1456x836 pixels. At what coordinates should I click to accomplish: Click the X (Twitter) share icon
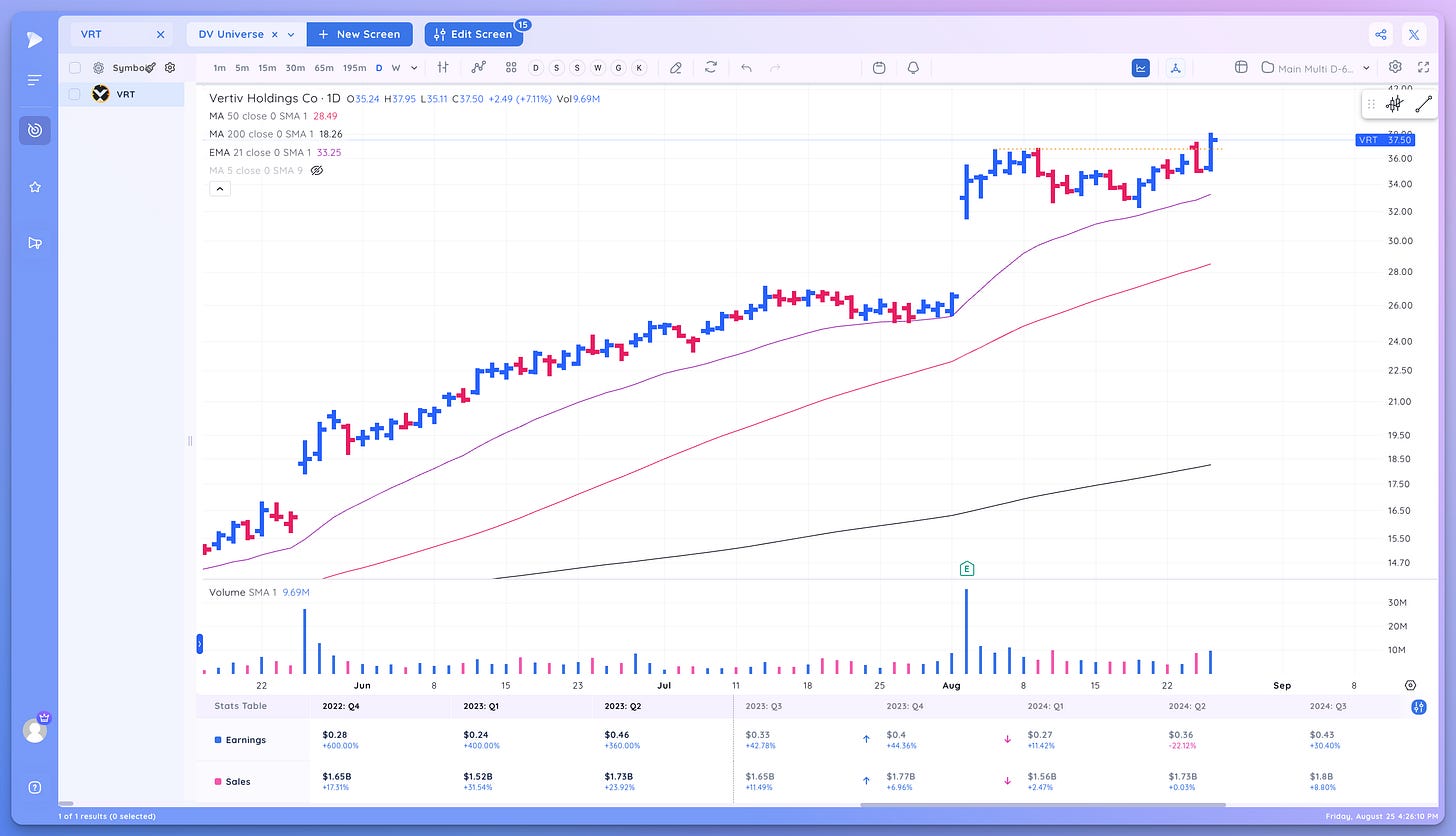[x=1414, y=34]
